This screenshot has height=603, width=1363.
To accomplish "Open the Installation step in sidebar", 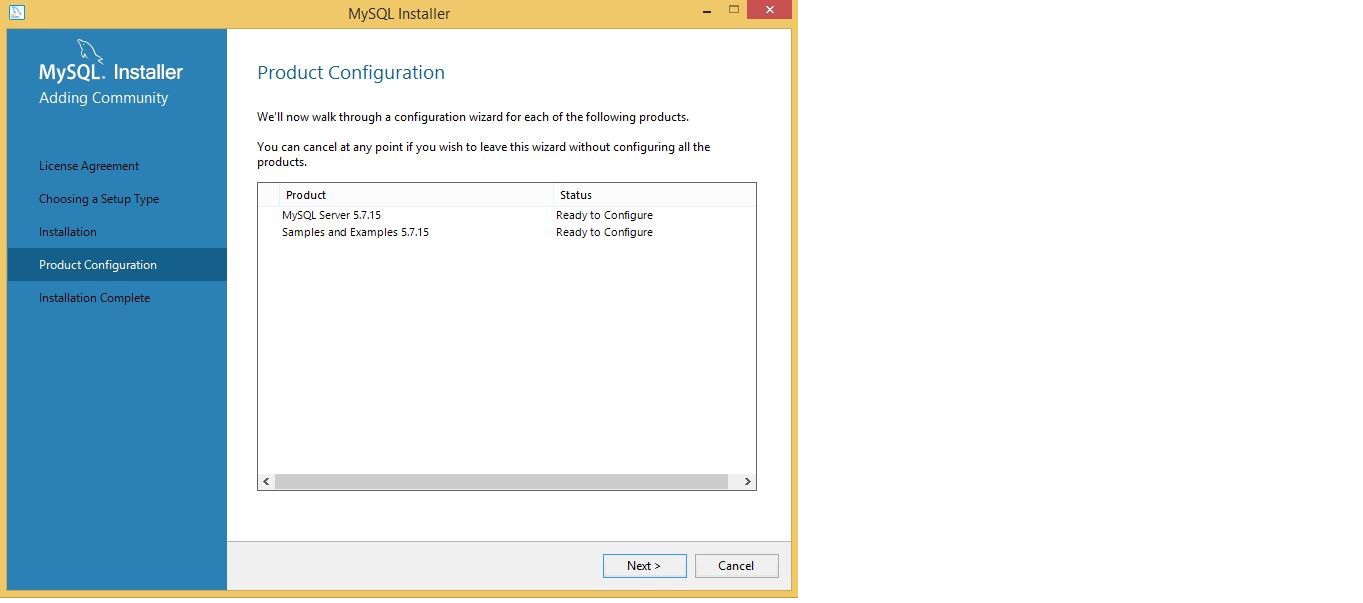I will tap(68, 232).
